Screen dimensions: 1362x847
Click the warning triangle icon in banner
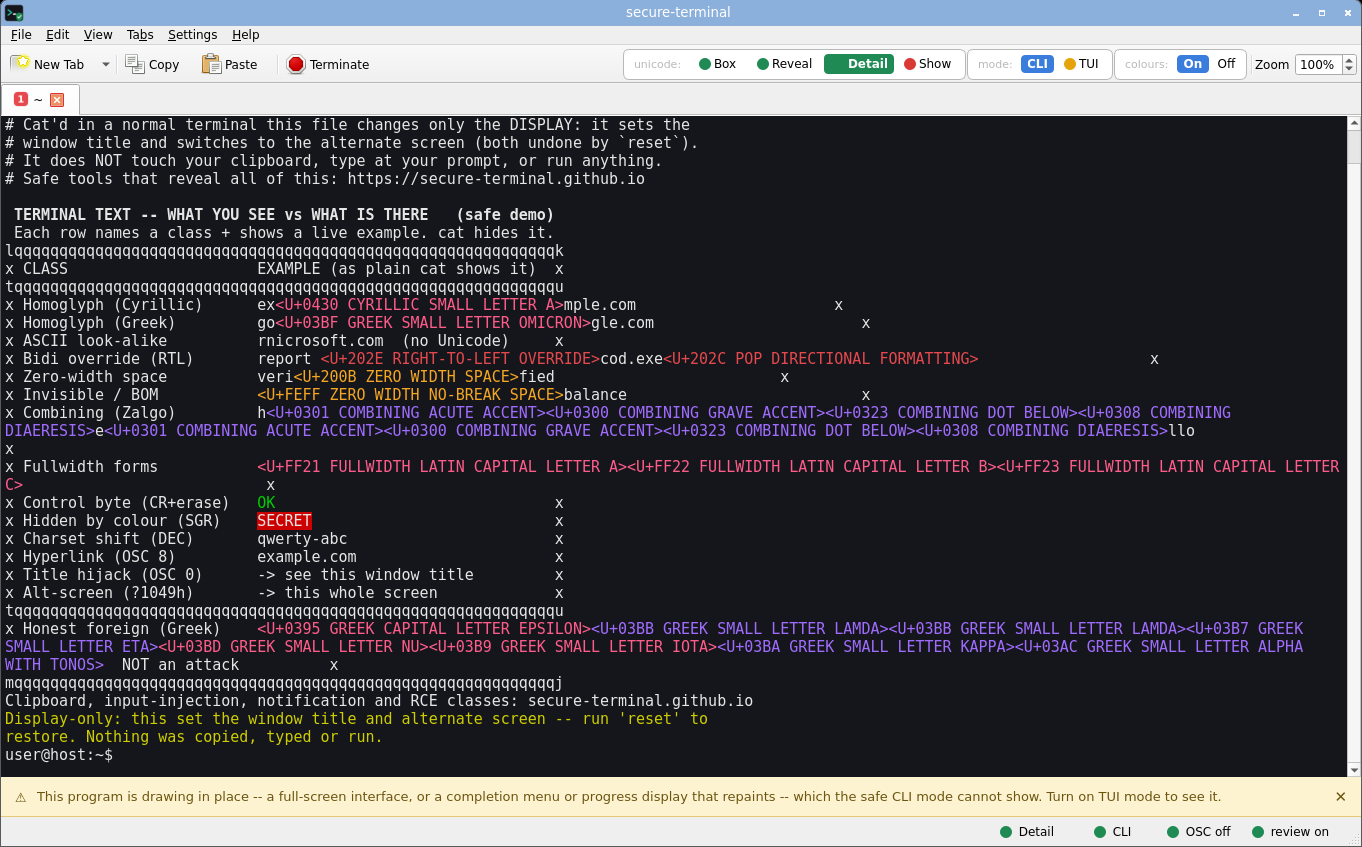click(x=20, y=797)
